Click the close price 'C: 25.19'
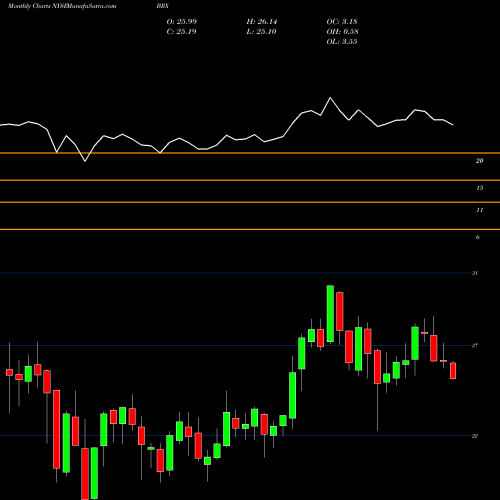This screenshot has height=500, width=500. (x=181, y=31)
